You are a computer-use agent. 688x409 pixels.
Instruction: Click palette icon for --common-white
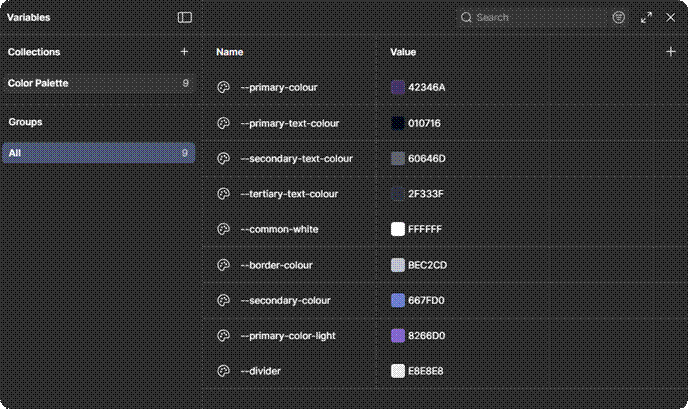(x=223, y=229)
